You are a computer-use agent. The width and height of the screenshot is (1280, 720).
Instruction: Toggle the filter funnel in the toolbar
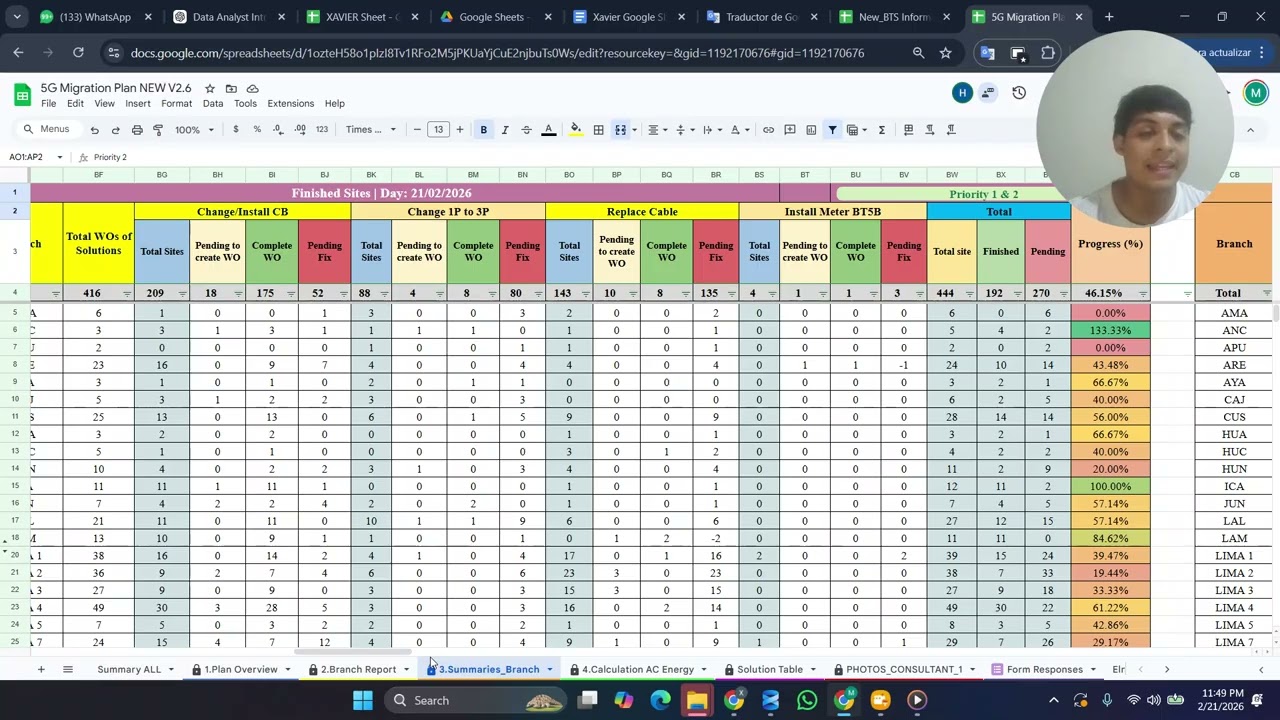point(832,130)
